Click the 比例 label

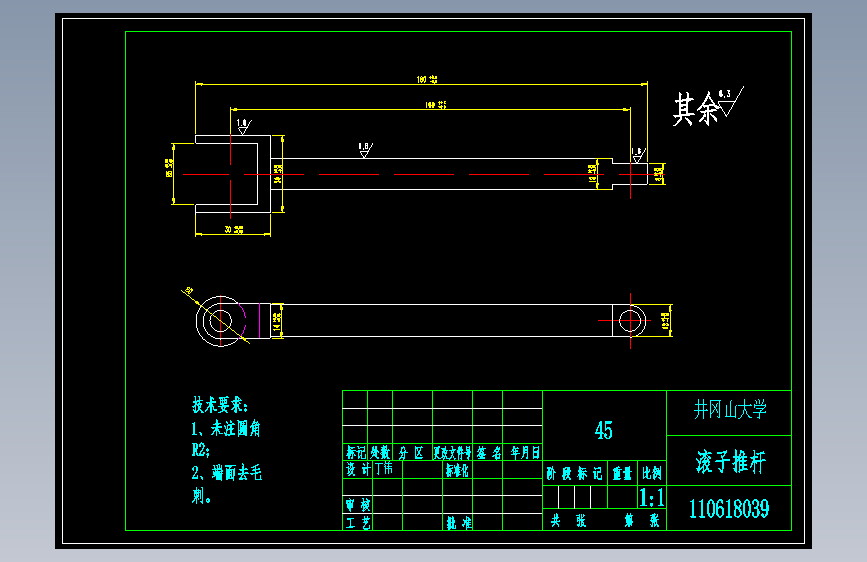pyautogui.click(x=651, y=473)
